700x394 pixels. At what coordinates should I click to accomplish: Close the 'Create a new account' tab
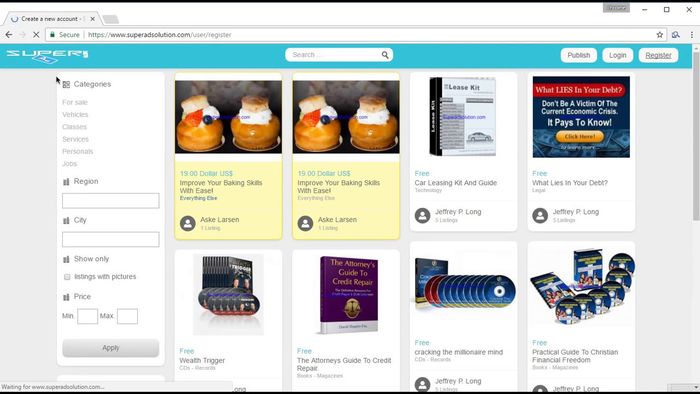click(92, 19)
